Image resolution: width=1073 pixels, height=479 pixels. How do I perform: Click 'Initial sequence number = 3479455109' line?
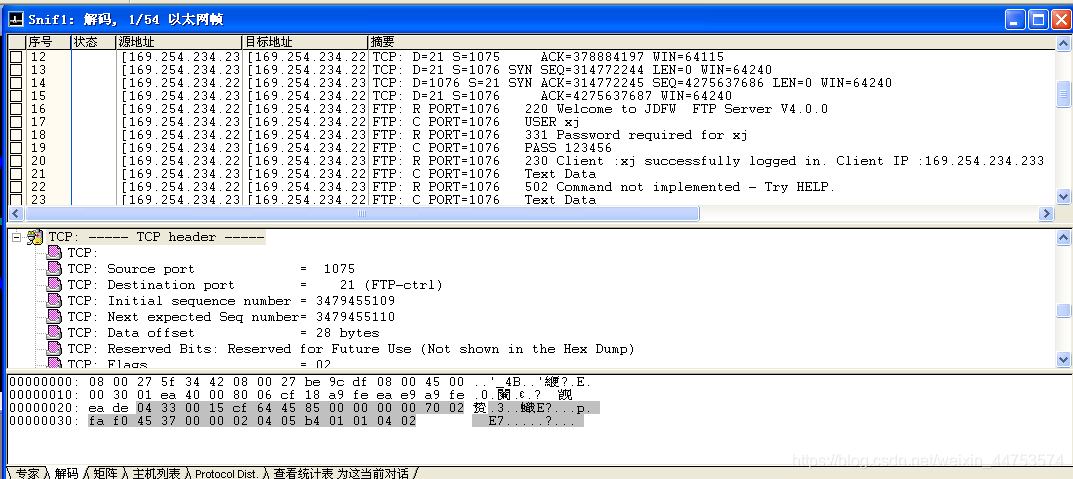[x=231, y=300]
